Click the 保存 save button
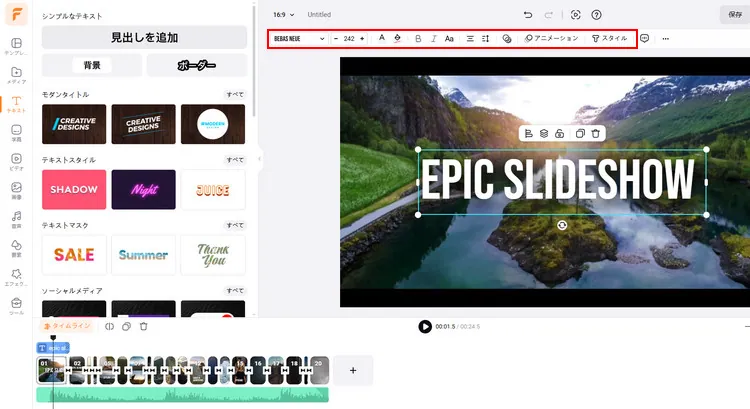Screen dimensions: 750x409 (x=735, y=14)
